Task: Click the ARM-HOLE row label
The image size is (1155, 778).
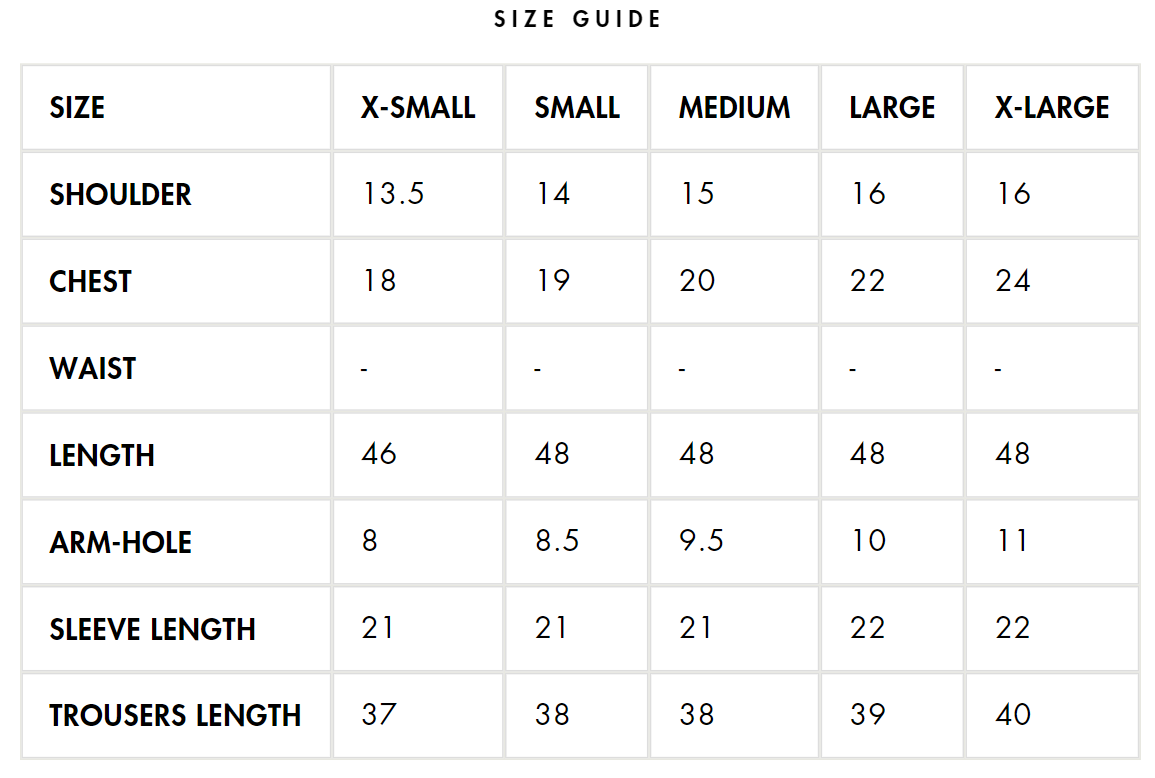Action: tap(120, 543)
